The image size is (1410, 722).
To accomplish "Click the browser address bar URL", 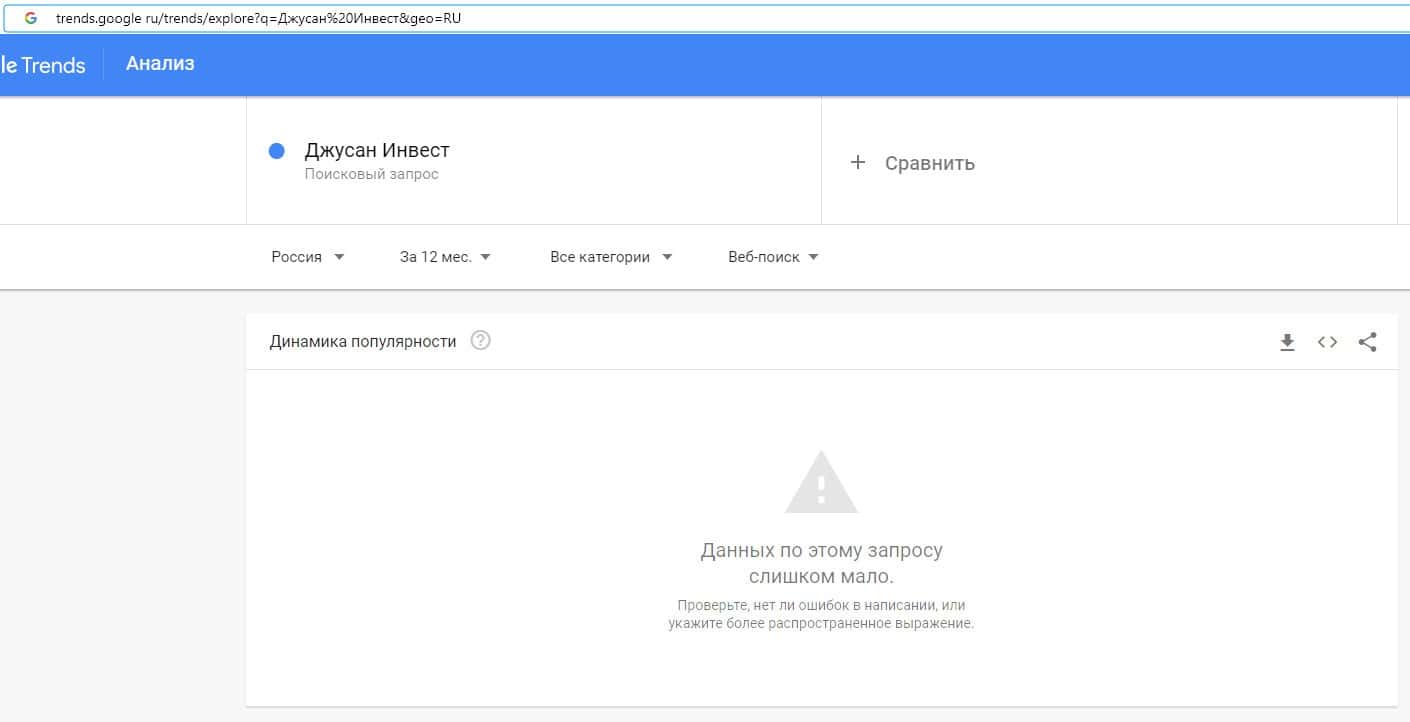I will (x=258, y=18).
